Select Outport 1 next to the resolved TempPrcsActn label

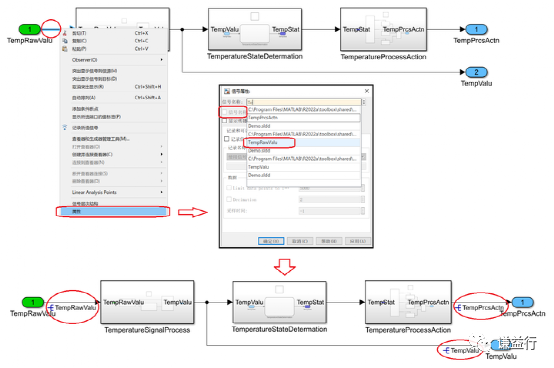pos(523,302)
